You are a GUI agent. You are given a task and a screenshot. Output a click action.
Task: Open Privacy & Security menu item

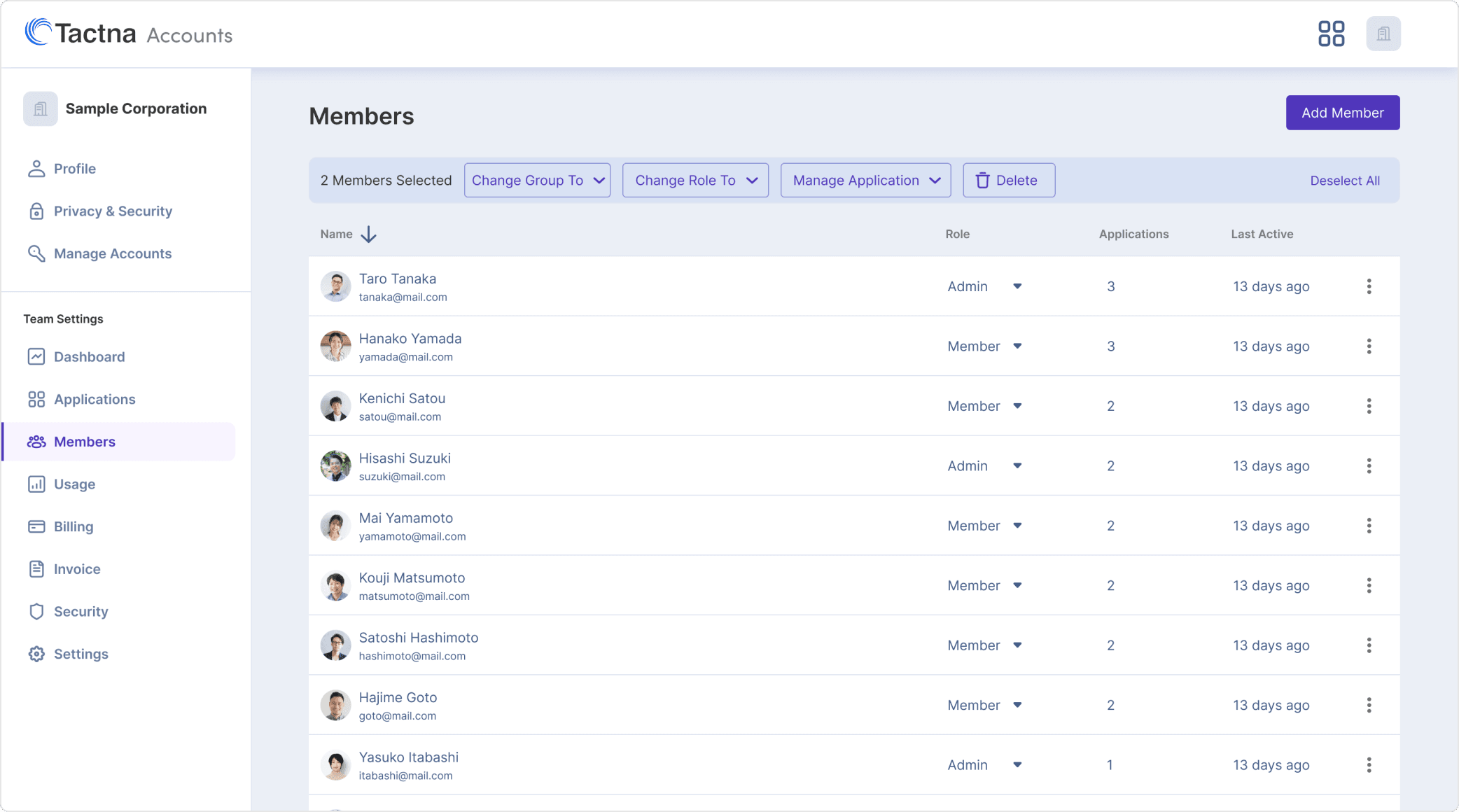[x=113, y=211]
